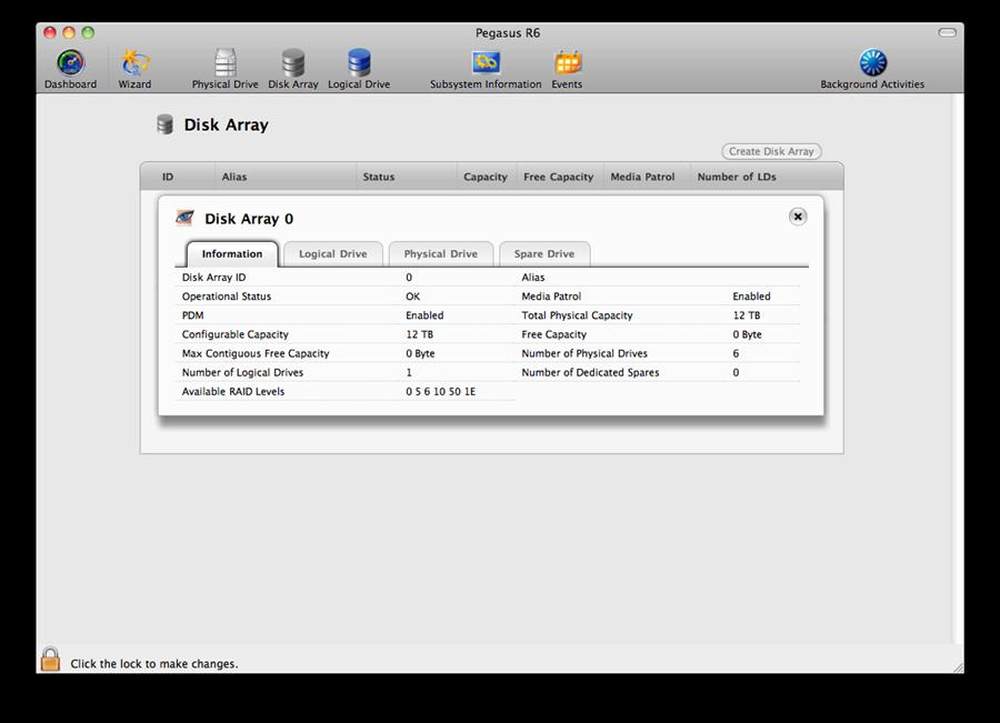Image resolution: width=1000 pixels, height=723 pixels.
Task: Select the '0 5 6 10 50 1E' value
Action: pos(441,391)
